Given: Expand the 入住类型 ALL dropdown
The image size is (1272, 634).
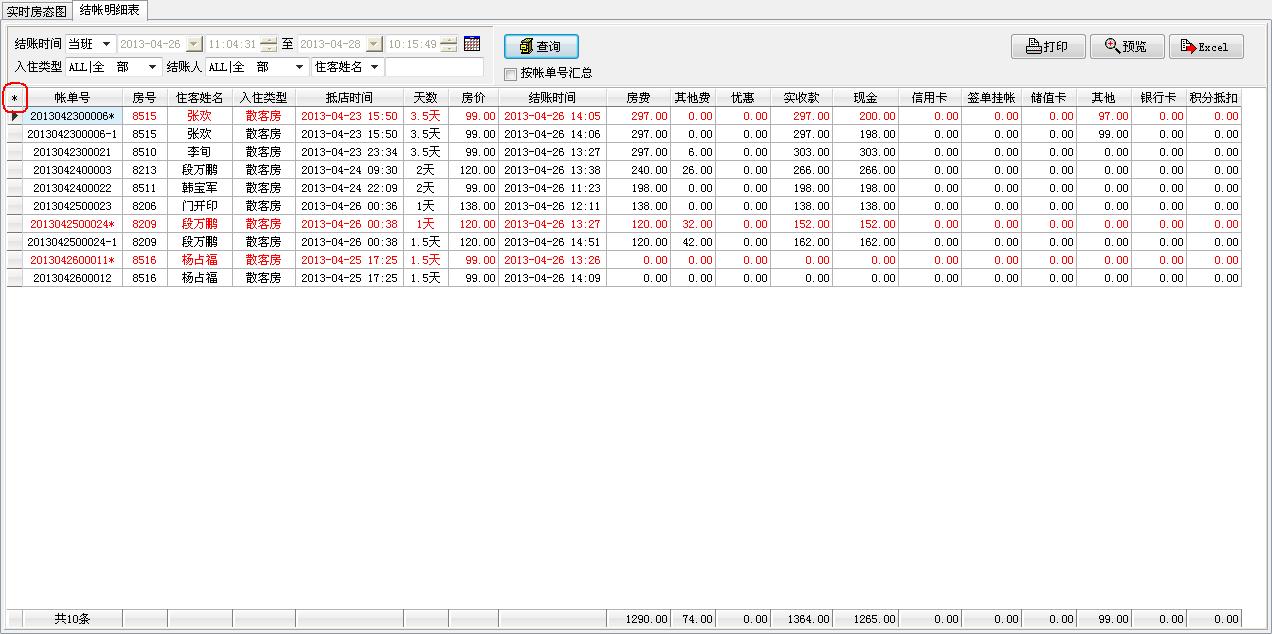Looking at the screenshot, I should click(x=153, y=67).
